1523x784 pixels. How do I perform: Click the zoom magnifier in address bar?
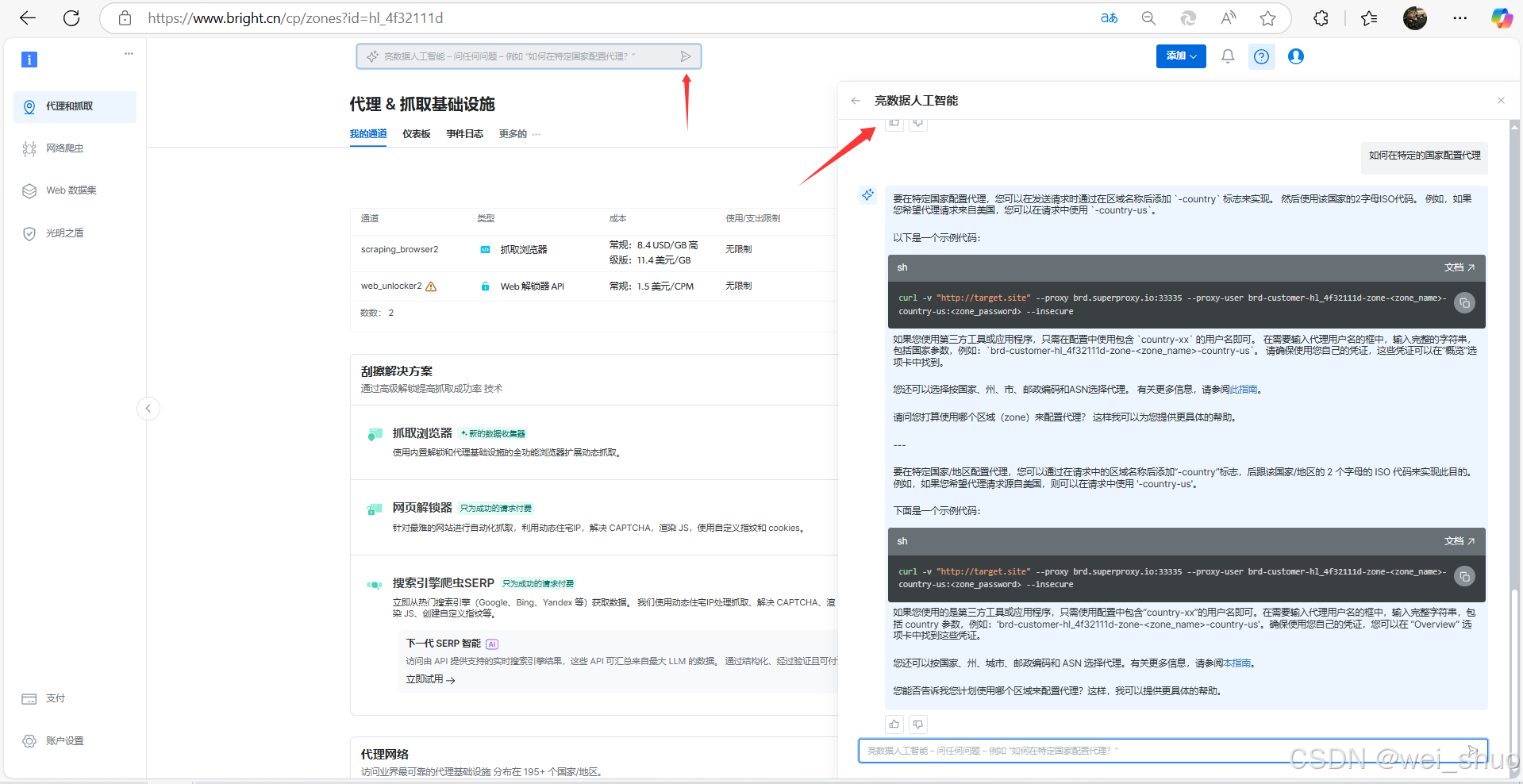coord(1148,18)
